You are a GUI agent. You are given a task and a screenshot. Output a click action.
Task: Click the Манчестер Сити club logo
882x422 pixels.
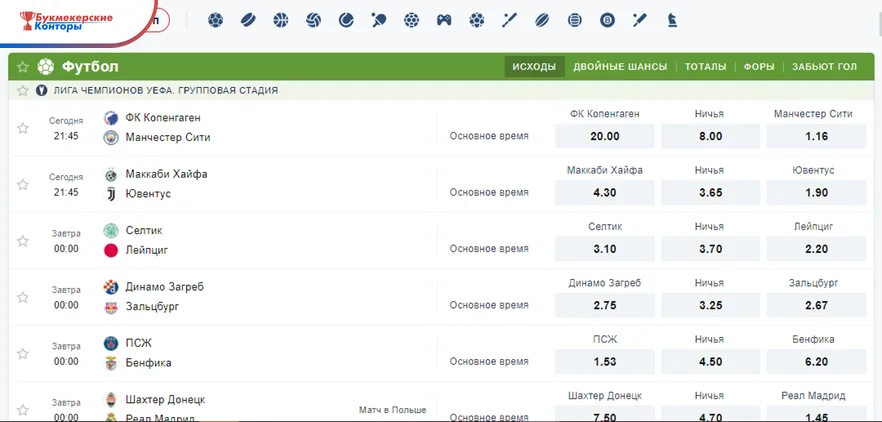point(111,137)
